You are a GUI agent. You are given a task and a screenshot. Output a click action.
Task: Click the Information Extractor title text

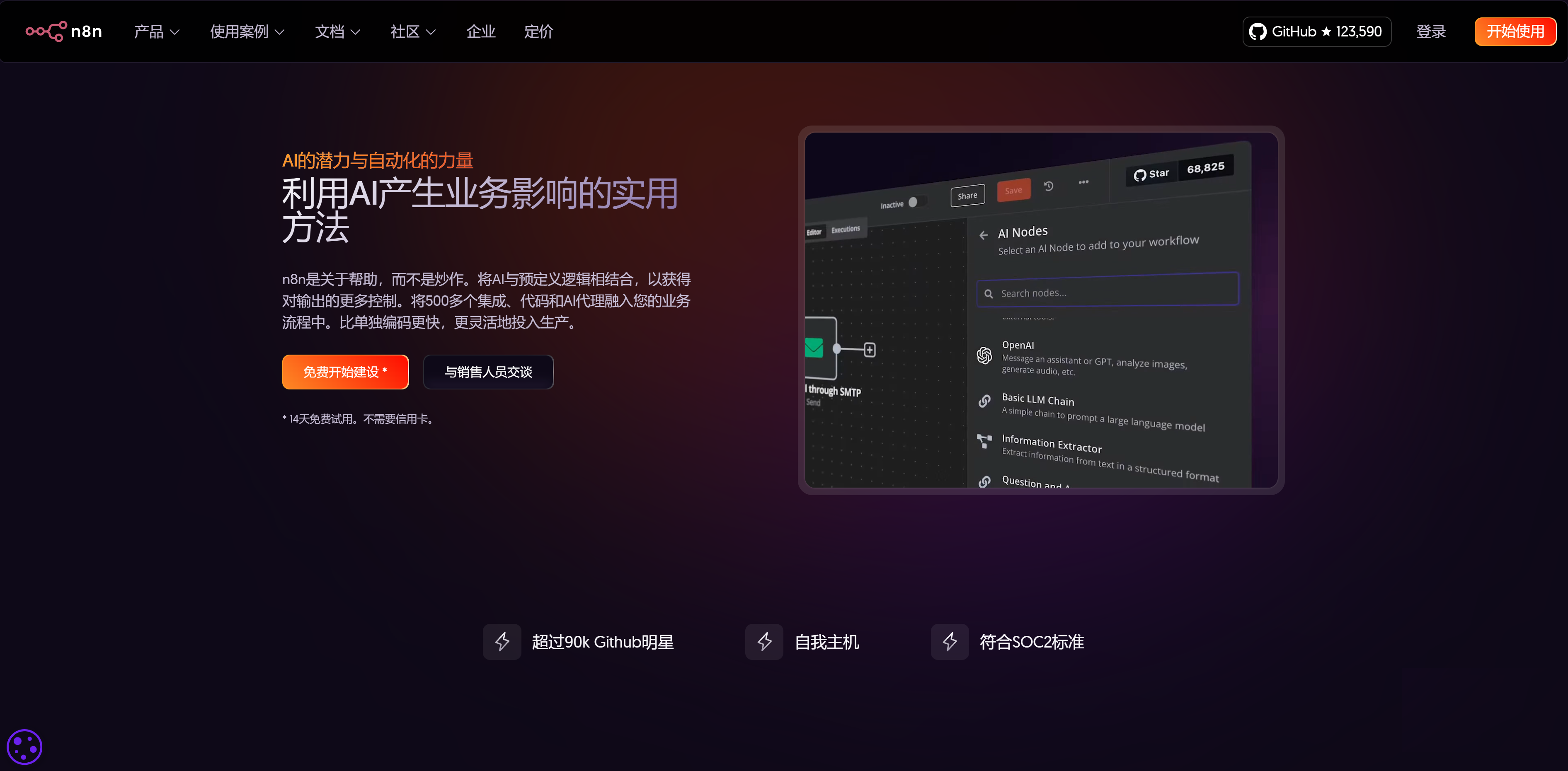1052,444
